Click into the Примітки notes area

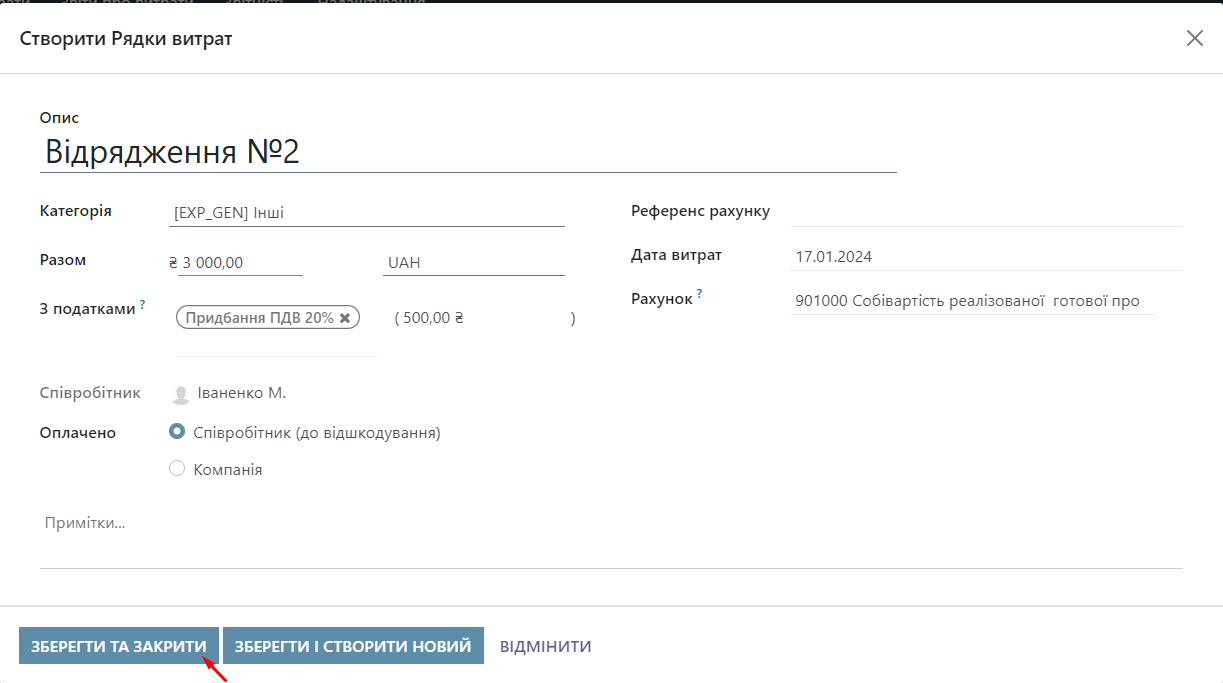(x=610, y=535)
